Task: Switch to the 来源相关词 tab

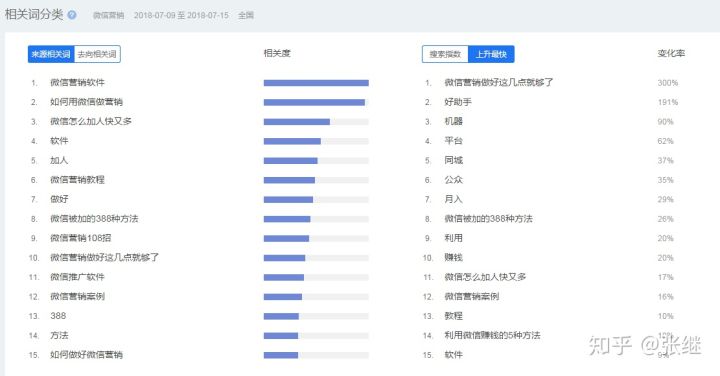Action: tap(51, 54)
